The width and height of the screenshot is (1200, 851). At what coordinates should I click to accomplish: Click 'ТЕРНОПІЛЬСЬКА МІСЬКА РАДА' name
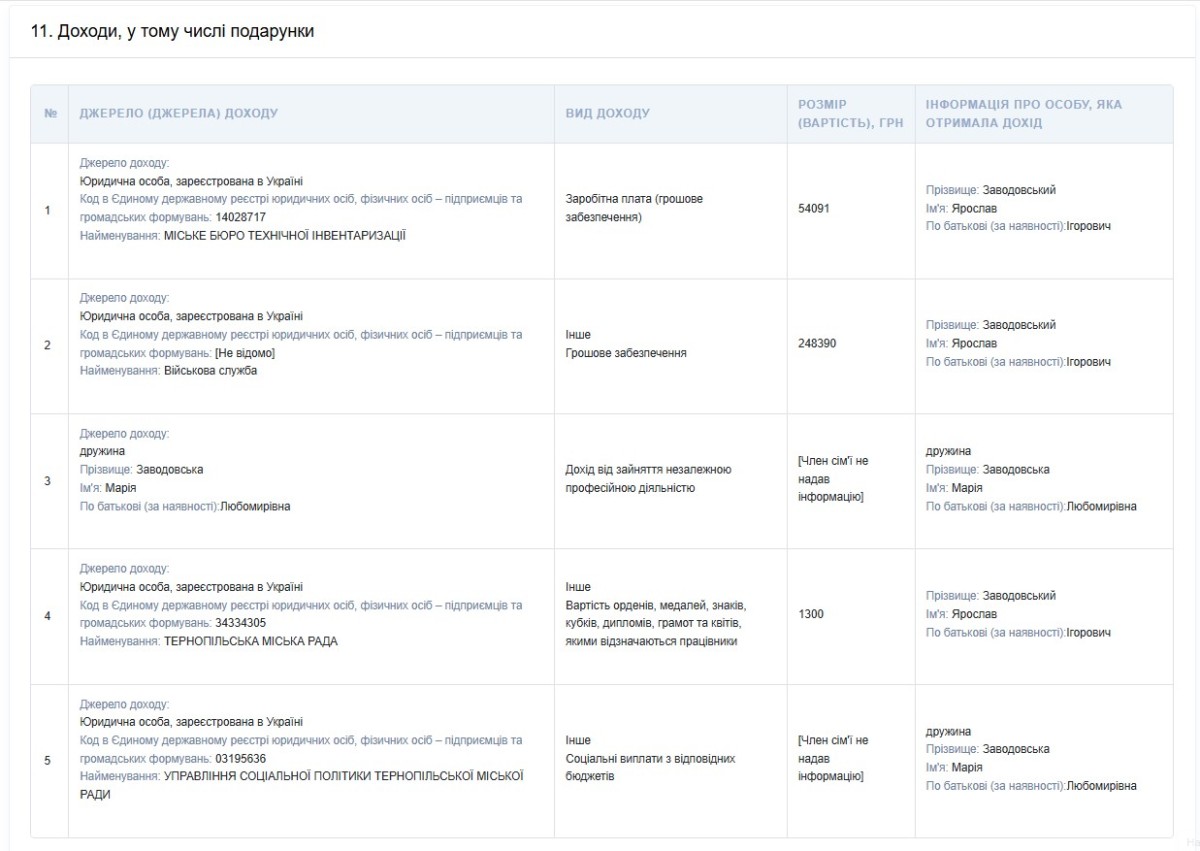[x=251, y=641]
